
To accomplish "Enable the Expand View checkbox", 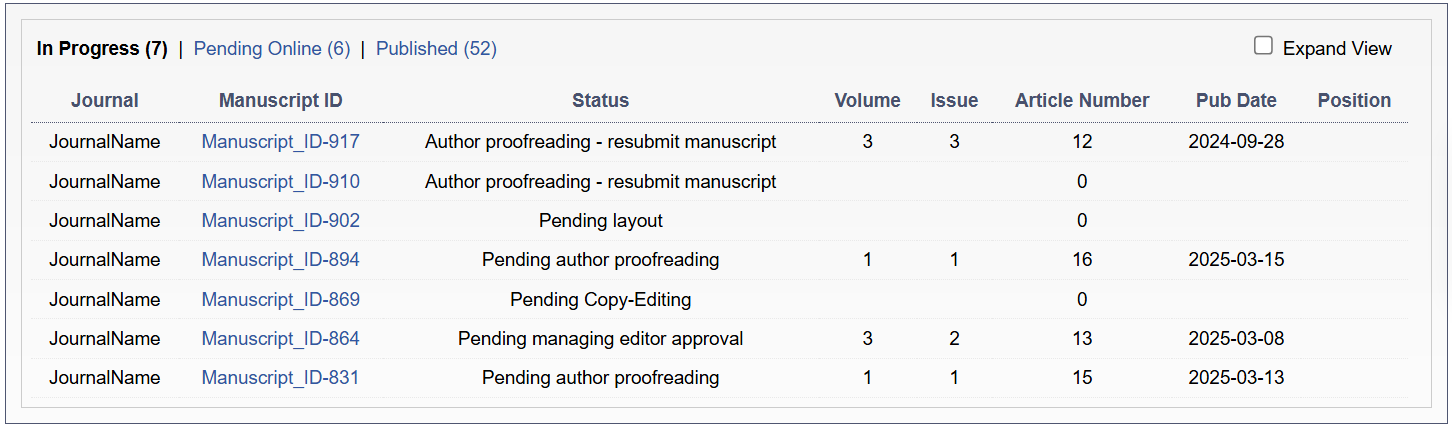I will pos(1264,46).
